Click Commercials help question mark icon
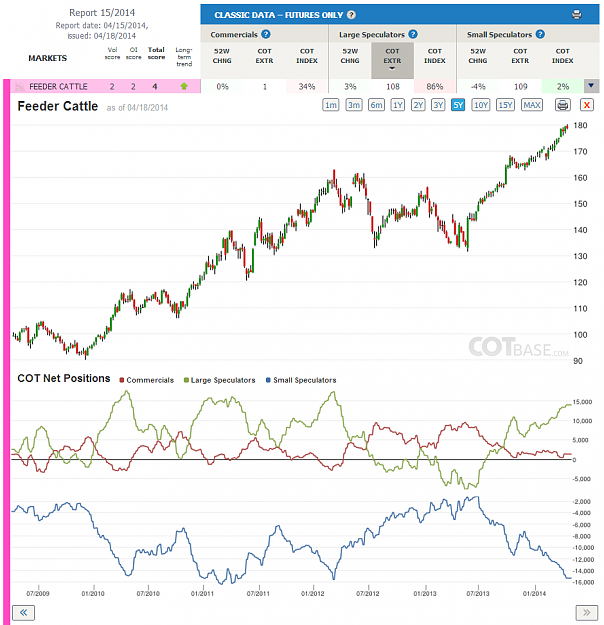Image resolution: width=604 pixels, height=625 pixels. 266,34
